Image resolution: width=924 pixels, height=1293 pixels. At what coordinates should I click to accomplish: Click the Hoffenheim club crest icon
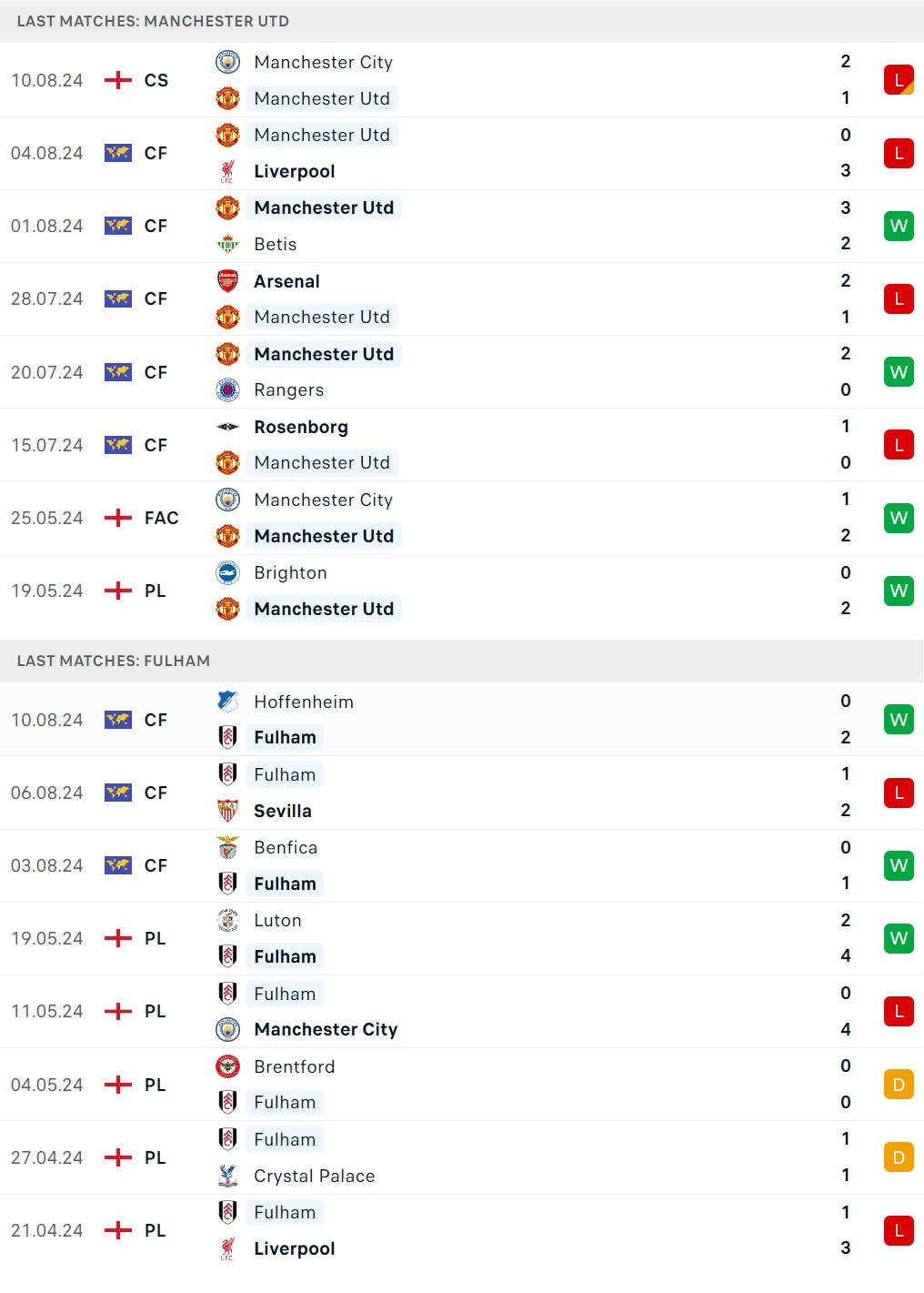227,702
